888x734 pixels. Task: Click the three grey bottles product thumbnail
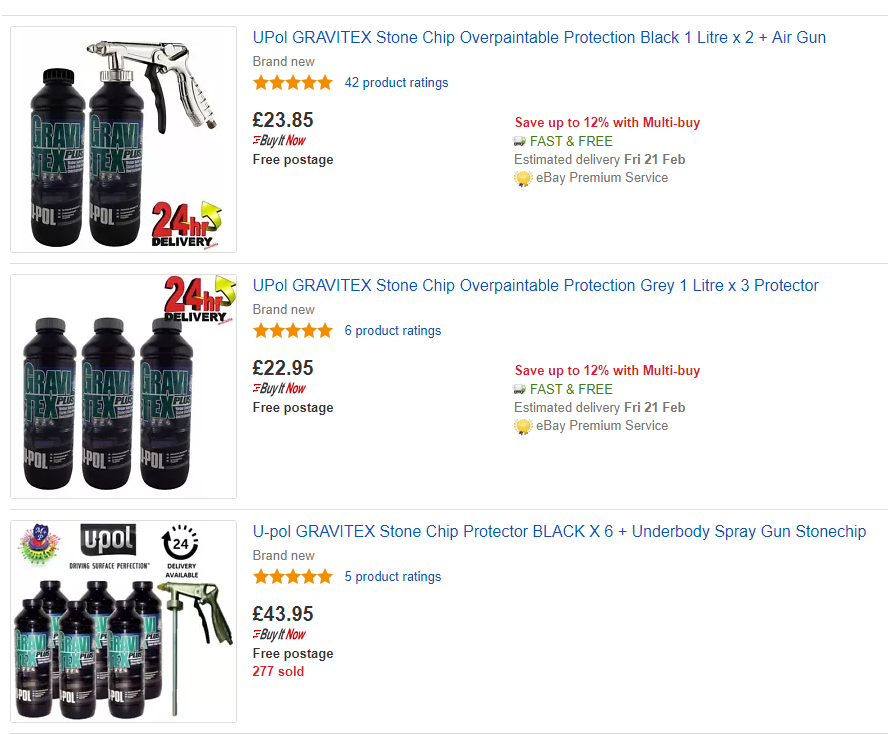pos(123,386)
